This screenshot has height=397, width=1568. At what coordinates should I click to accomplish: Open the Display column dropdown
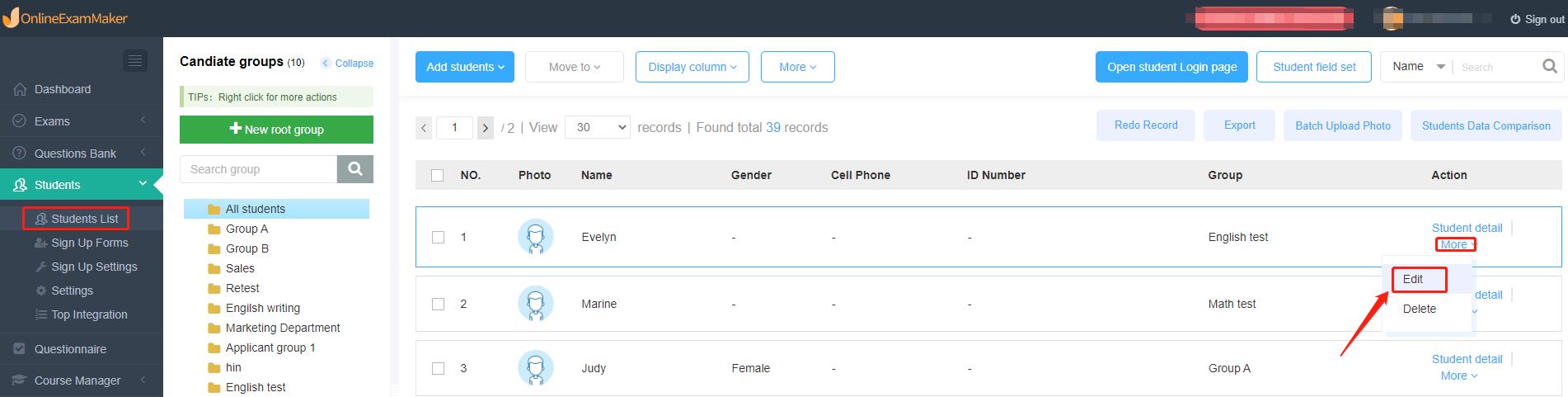coord(692,67)
